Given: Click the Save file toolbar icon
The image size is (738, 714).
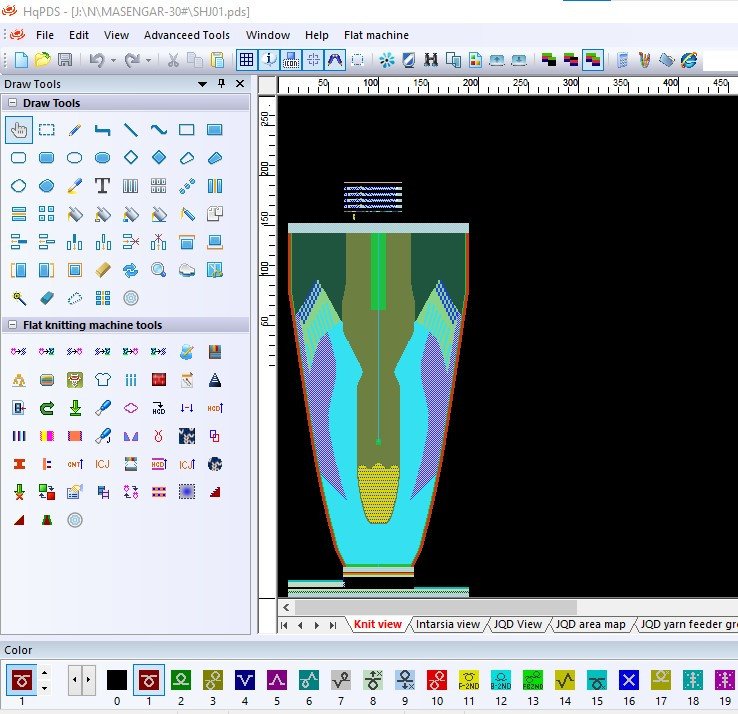Looking at the screenshot, I should pos(65,60).
